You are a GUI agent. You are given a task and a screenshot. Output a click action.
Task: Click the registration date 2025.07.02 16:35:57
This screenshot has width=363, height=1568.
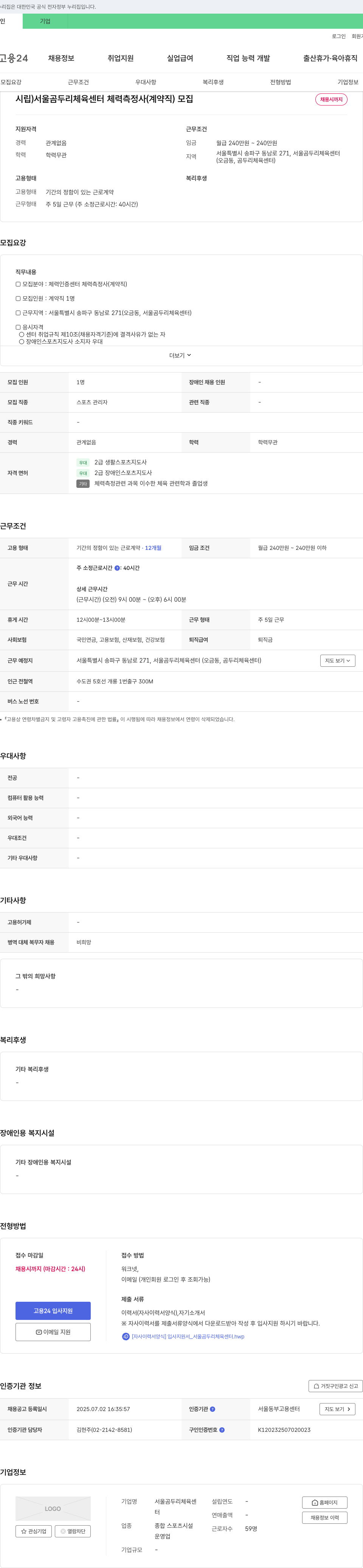pos(103,1409)
